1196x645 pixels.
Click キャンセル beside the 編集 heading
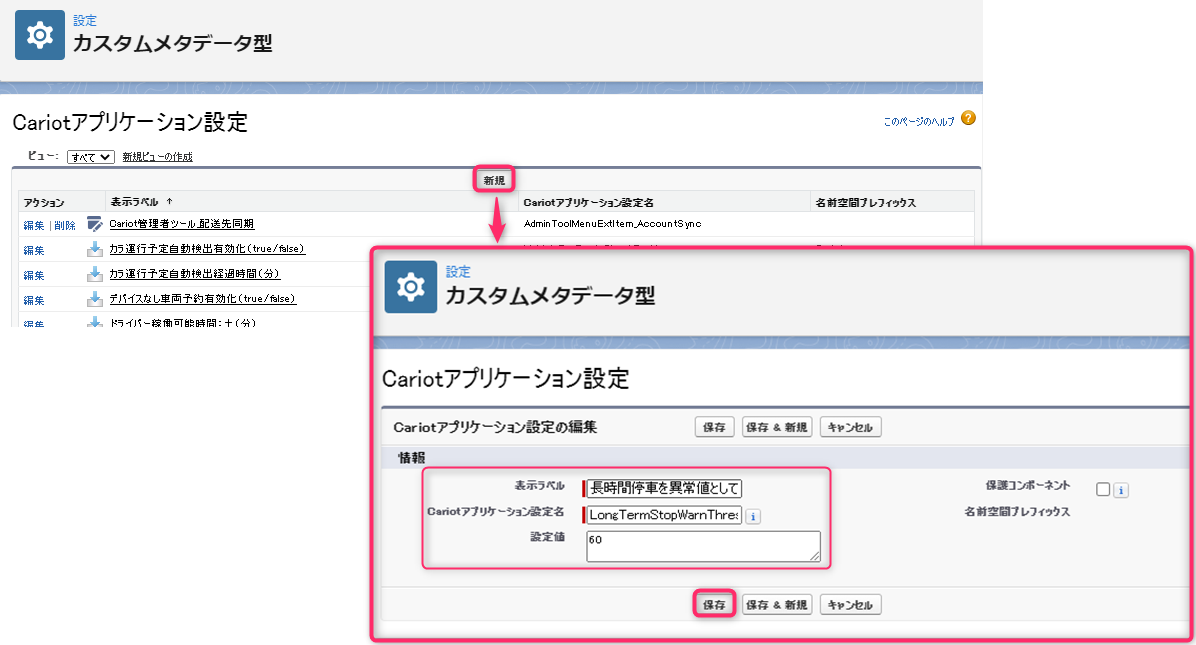[x=850, y=427]
